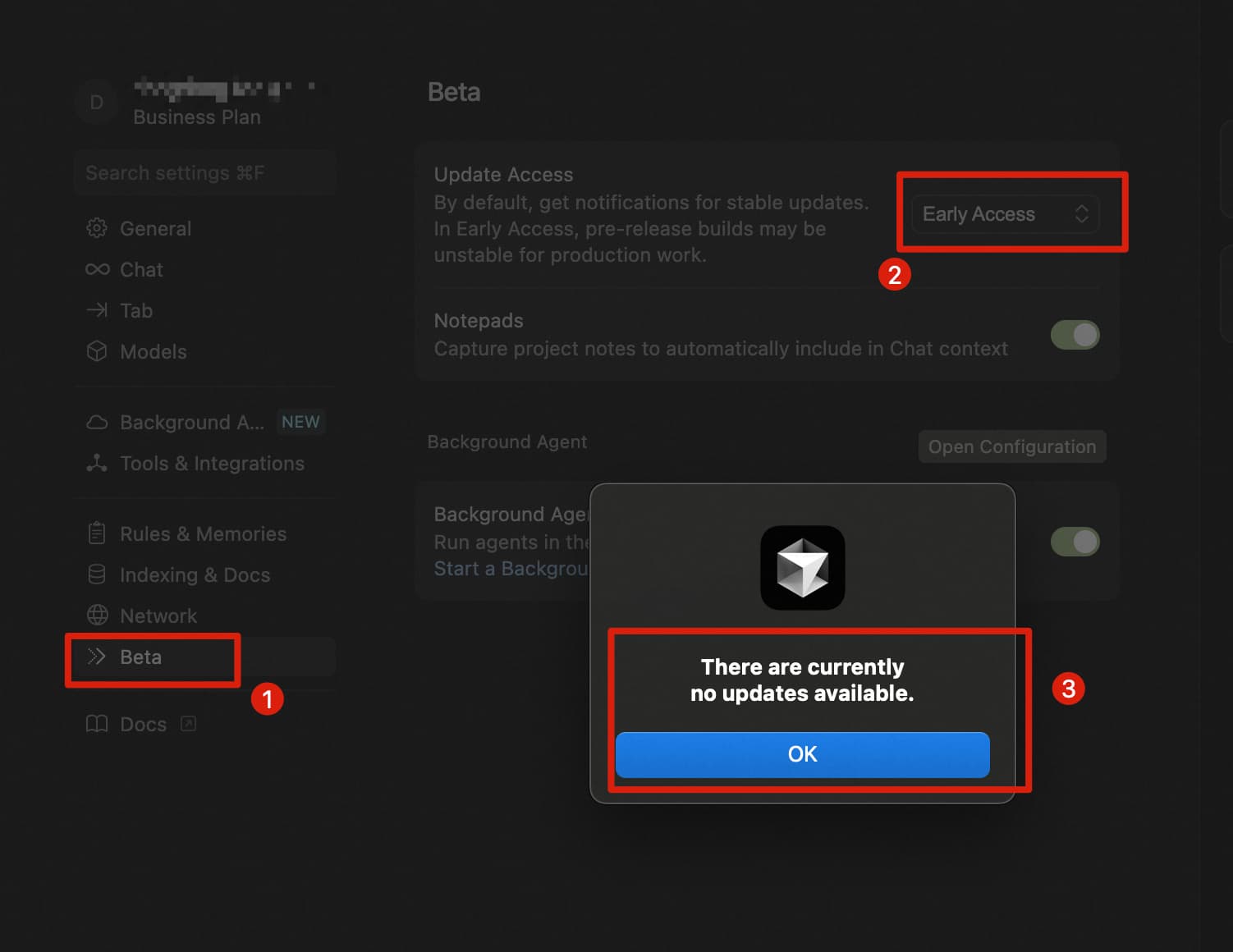Open the General settings section
Image resolution: width=1233 pixels, height=952 pixels.
[x=205, y=228]
